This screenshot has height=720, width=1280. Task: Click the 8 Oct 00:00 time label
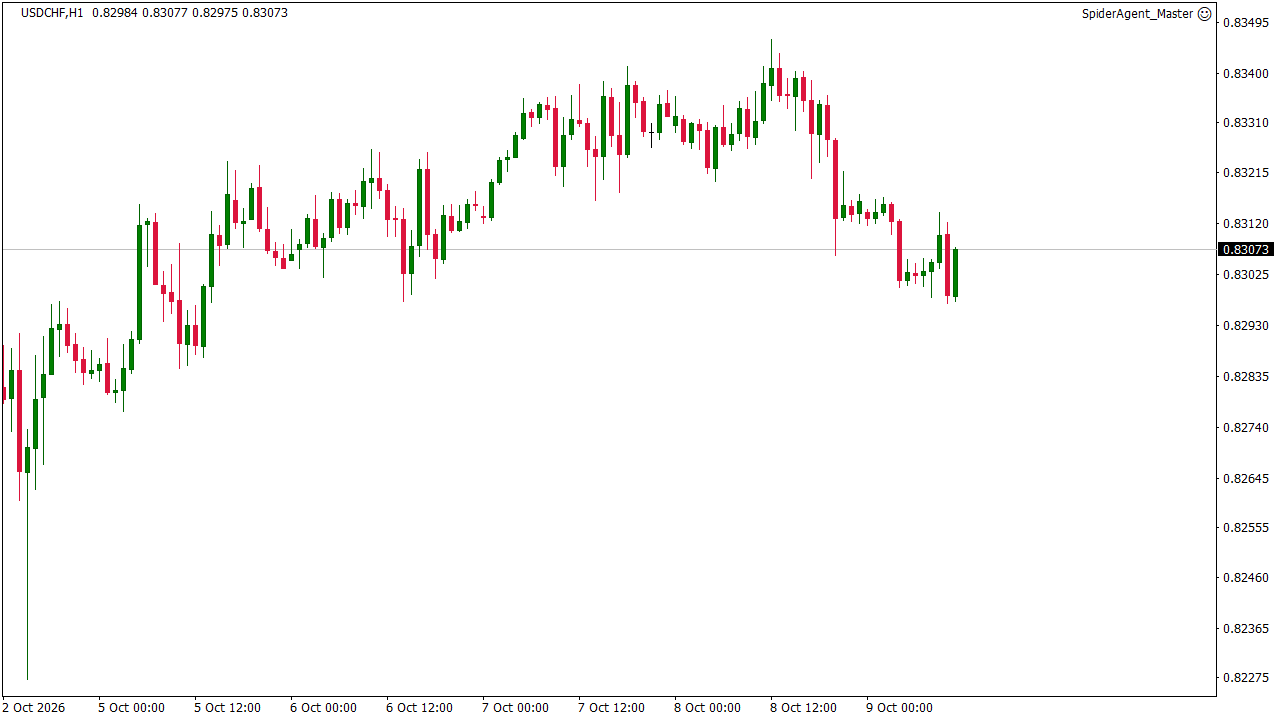[707, 708]
